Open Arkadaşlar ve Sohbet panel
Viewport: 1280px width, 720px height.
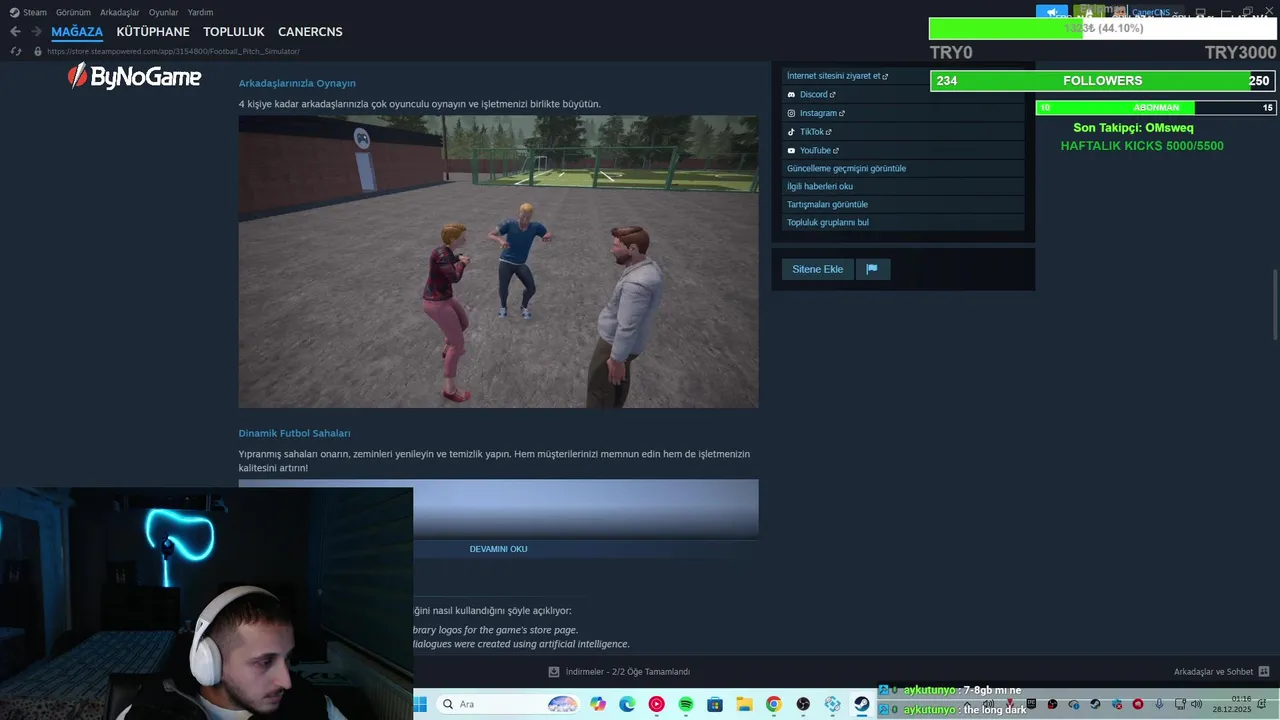pos(1221,672)
